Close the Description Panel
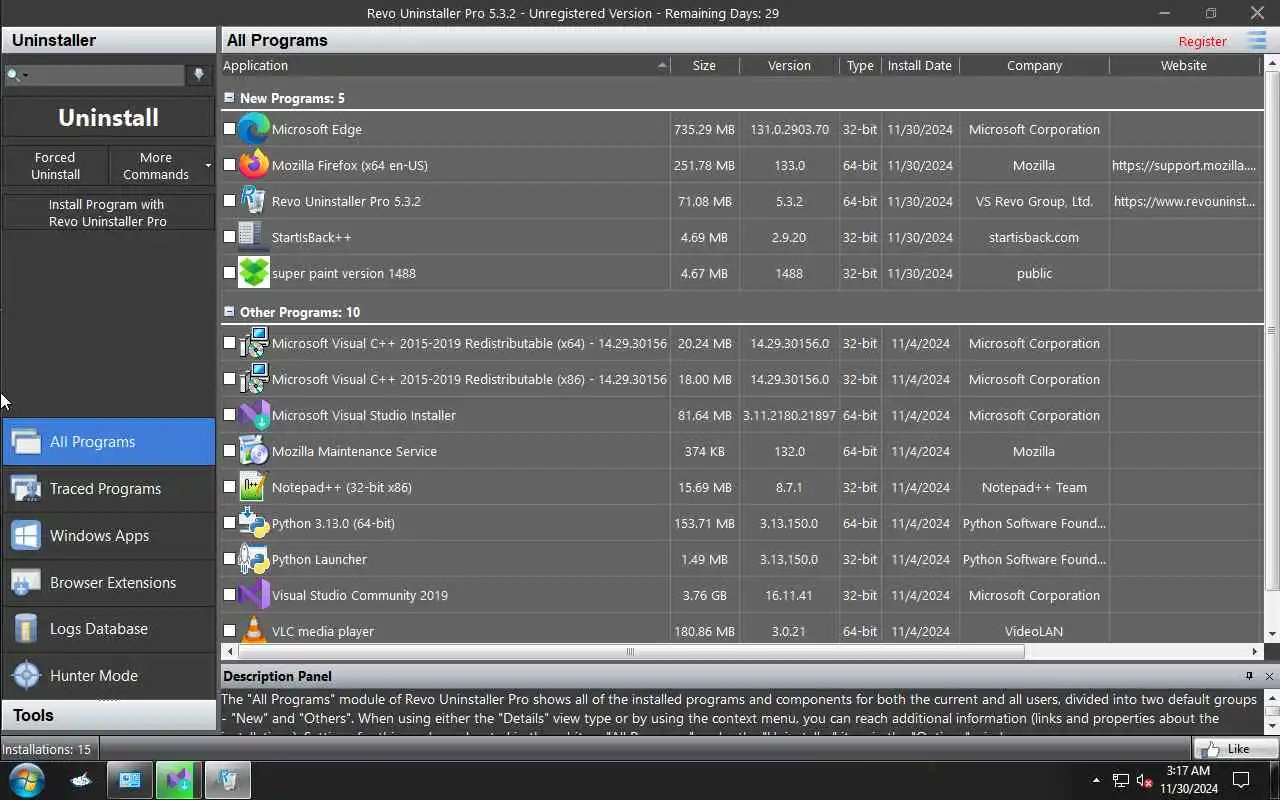The image size is (1280, 800). (x=1269, y=676)
